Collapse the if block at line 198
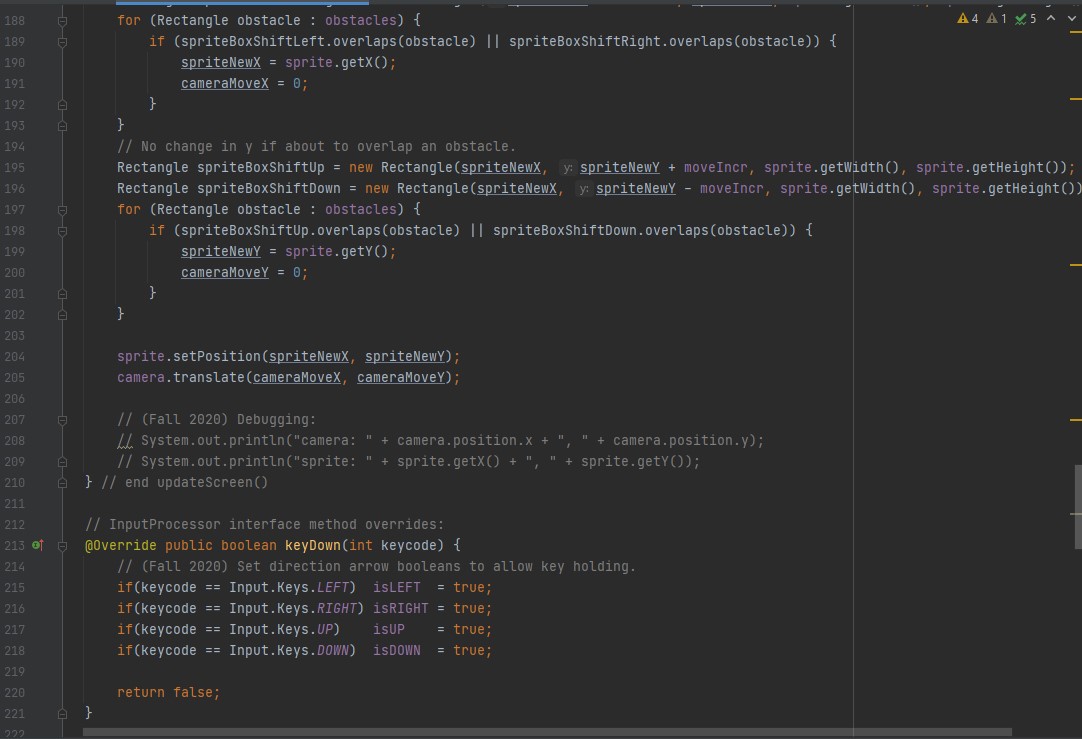 (x=61, y=230)
